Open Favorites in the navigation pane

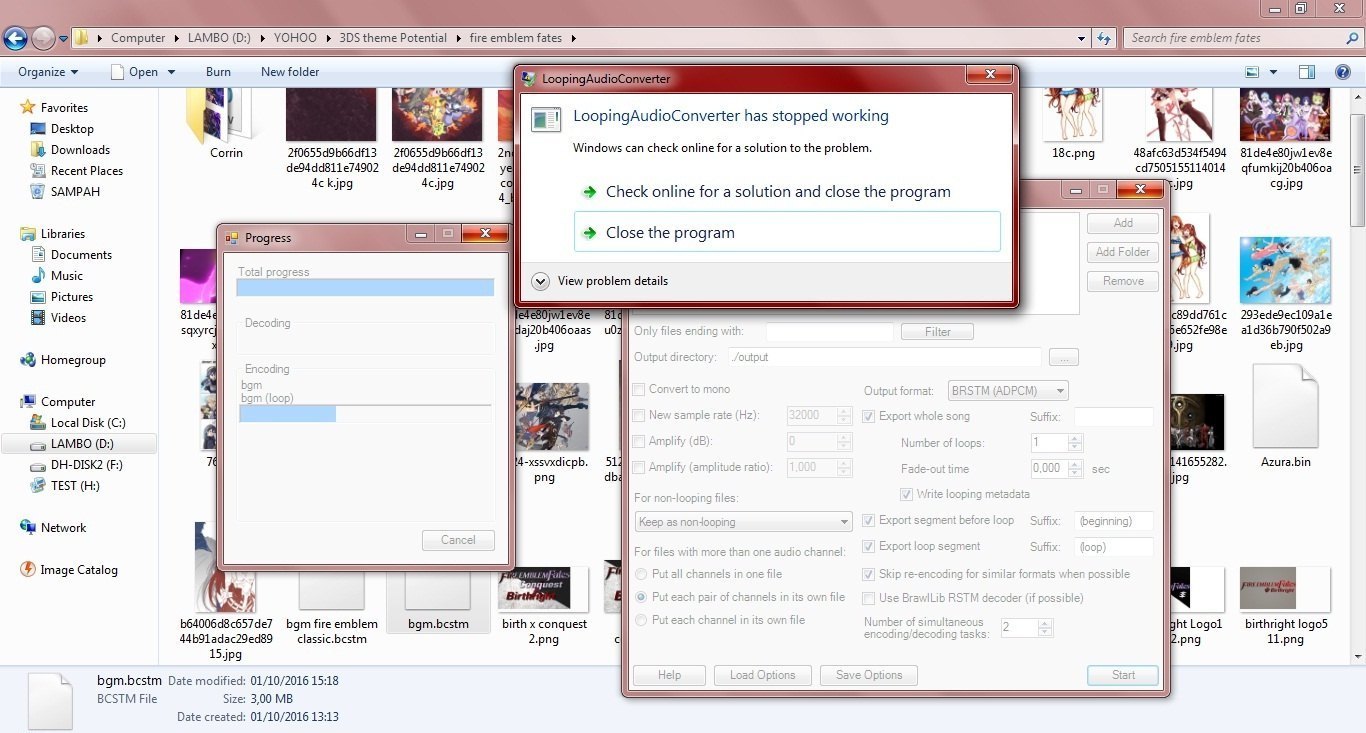point(64,108)
